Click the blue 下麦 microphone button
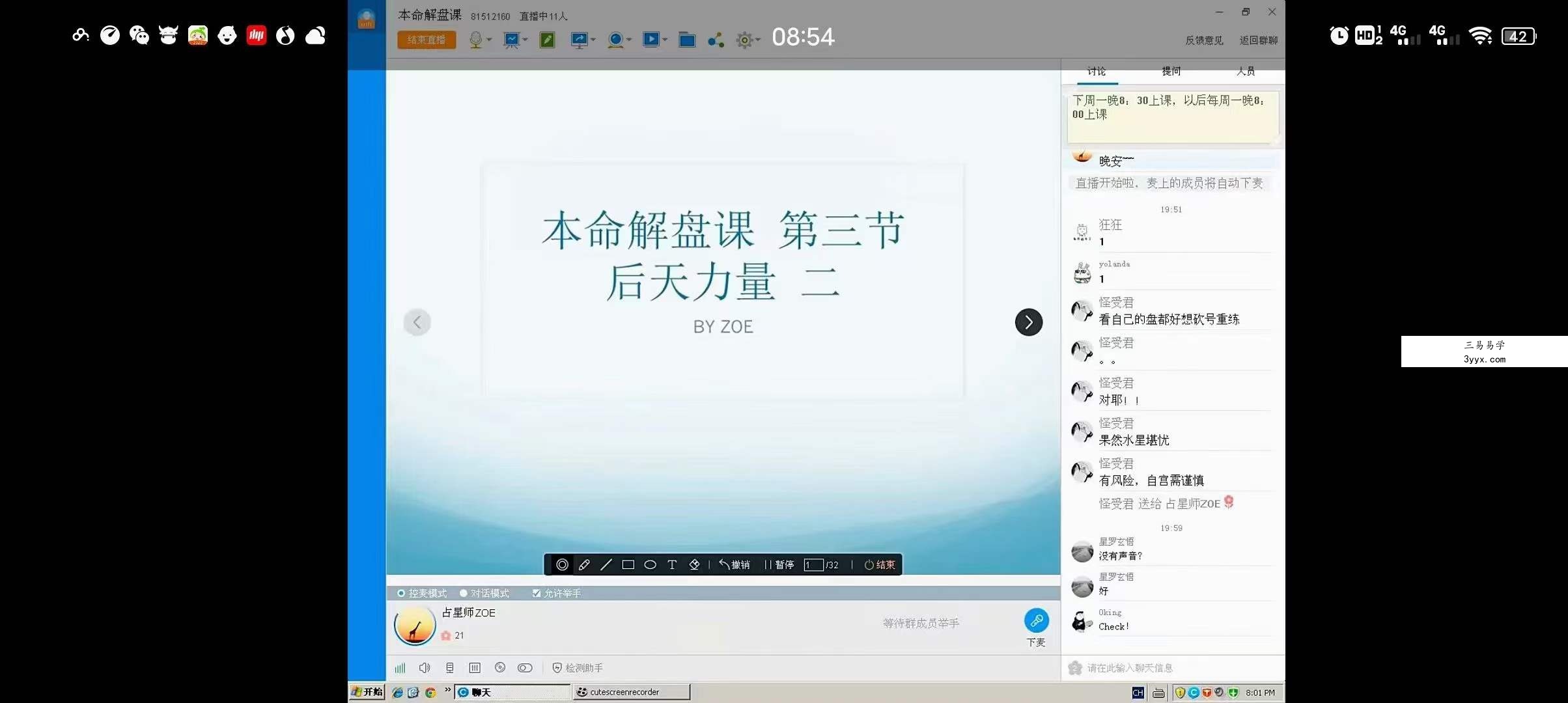This screenshot has width=1568, height=703. pos(1036,620)
